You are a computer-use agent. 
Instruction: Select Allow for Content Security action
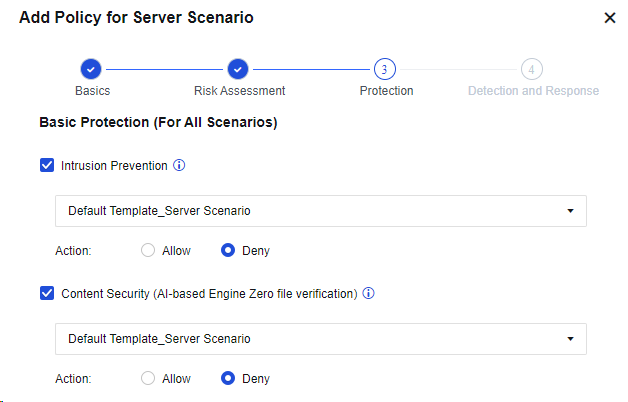tap(149, 379)
